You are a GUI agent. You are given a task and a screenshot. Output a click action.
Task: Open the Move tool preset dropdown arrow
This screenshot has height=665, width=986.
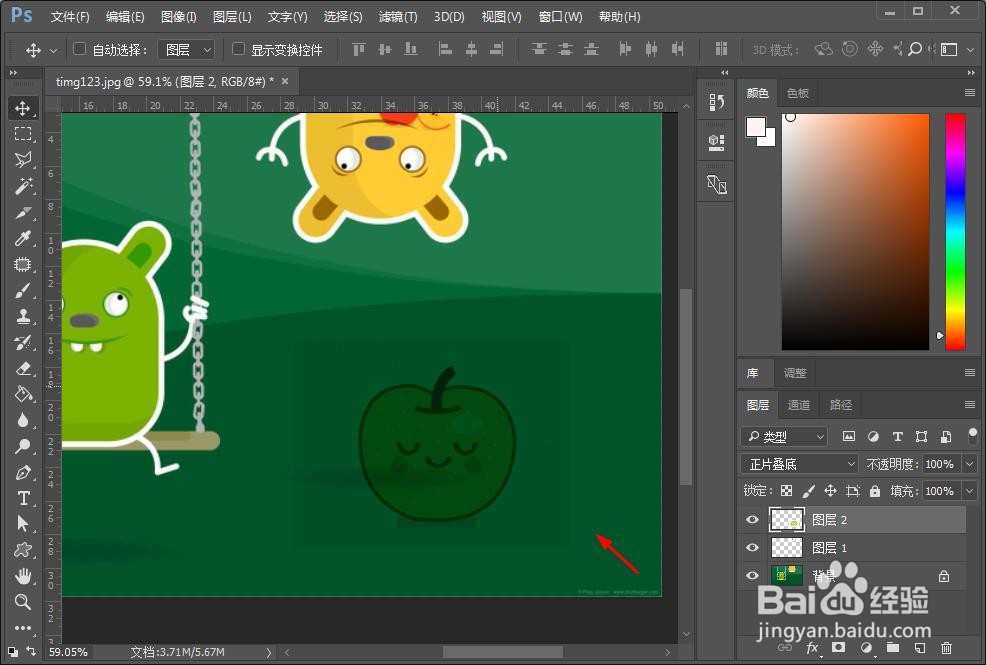pos(53,50)
